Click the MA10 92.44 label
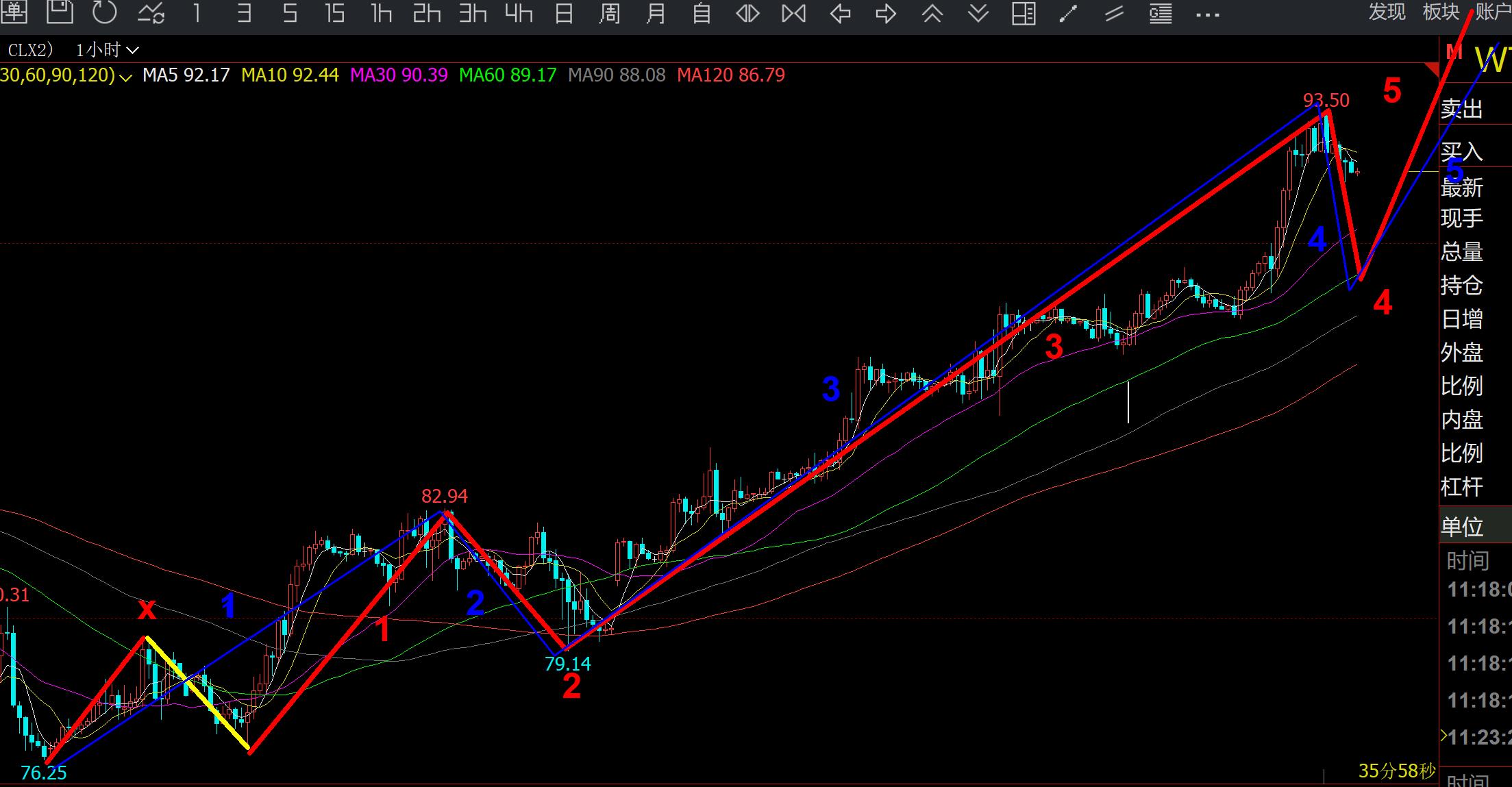The height and width of the screenshot is (787, 1512). (290, 75)
